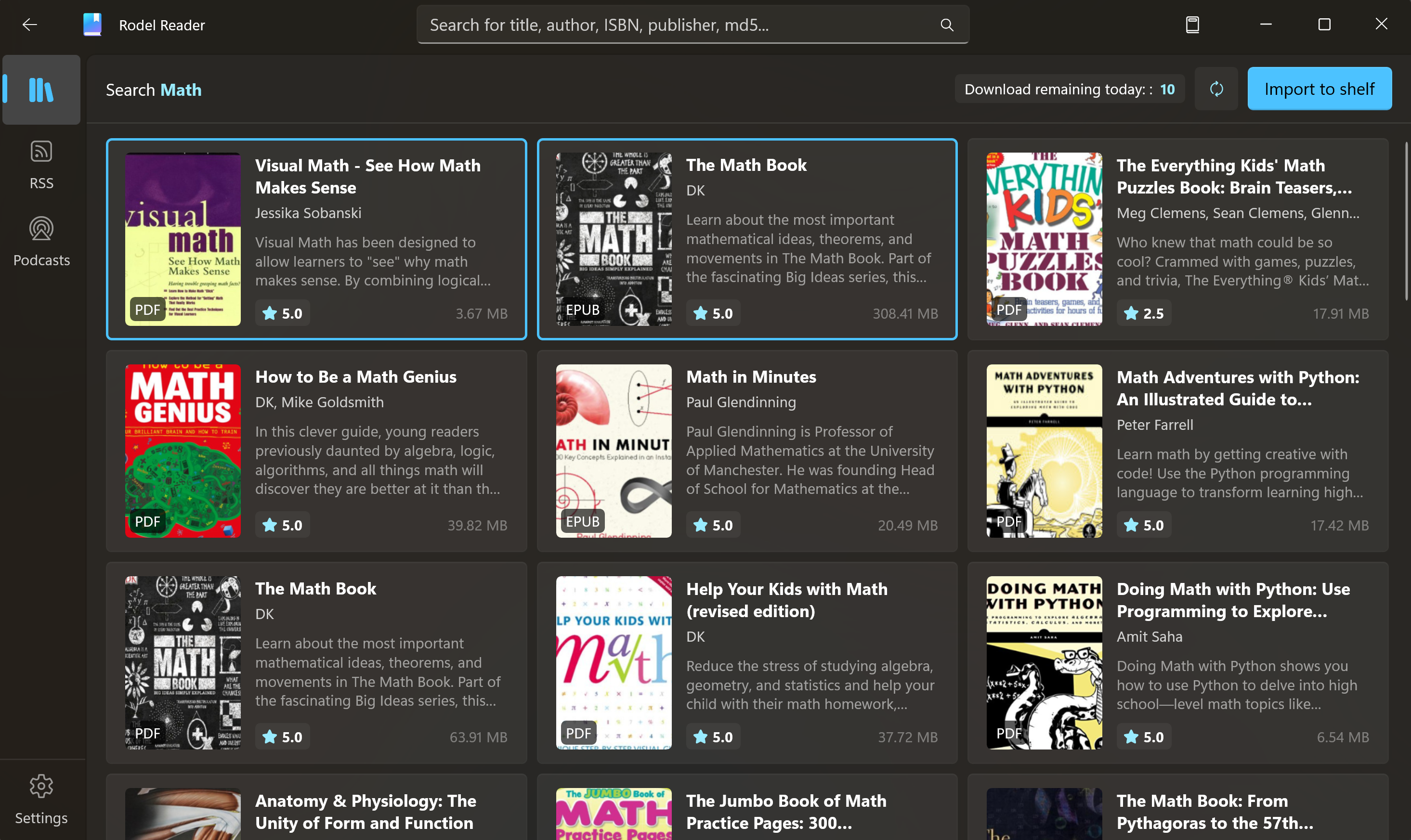The width and height of the screenshot is (1411, 840).
Task: Open Everything Kids' Math Puzzles Book cover
Action: 1044,239
